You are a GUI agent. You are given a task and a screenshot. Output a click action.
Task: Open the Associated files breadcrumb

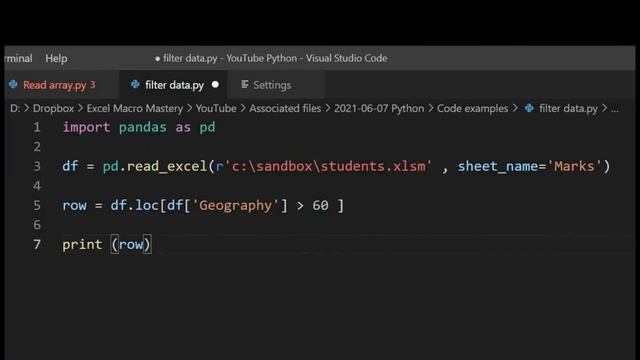(285, 109)
